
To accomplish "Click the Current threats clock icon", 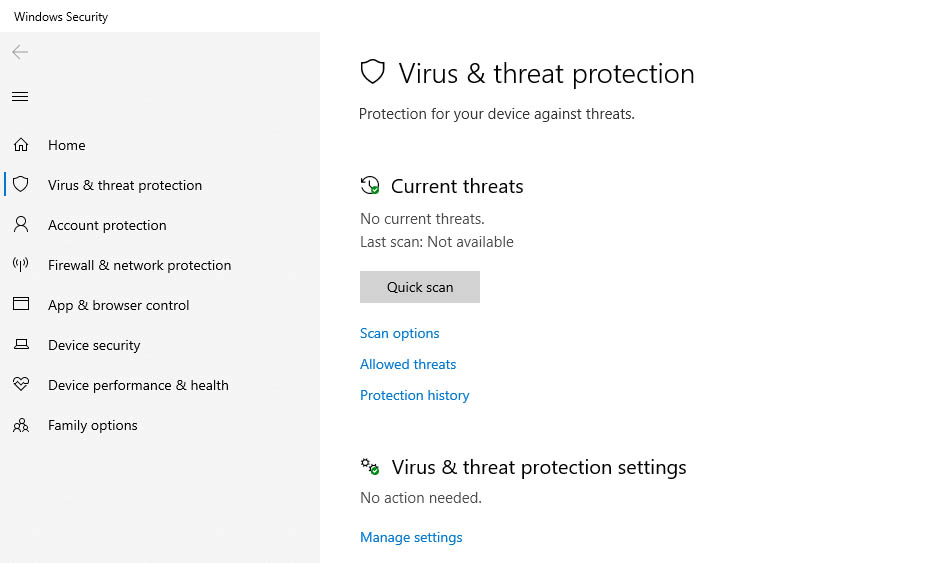I will click(370, 186).
